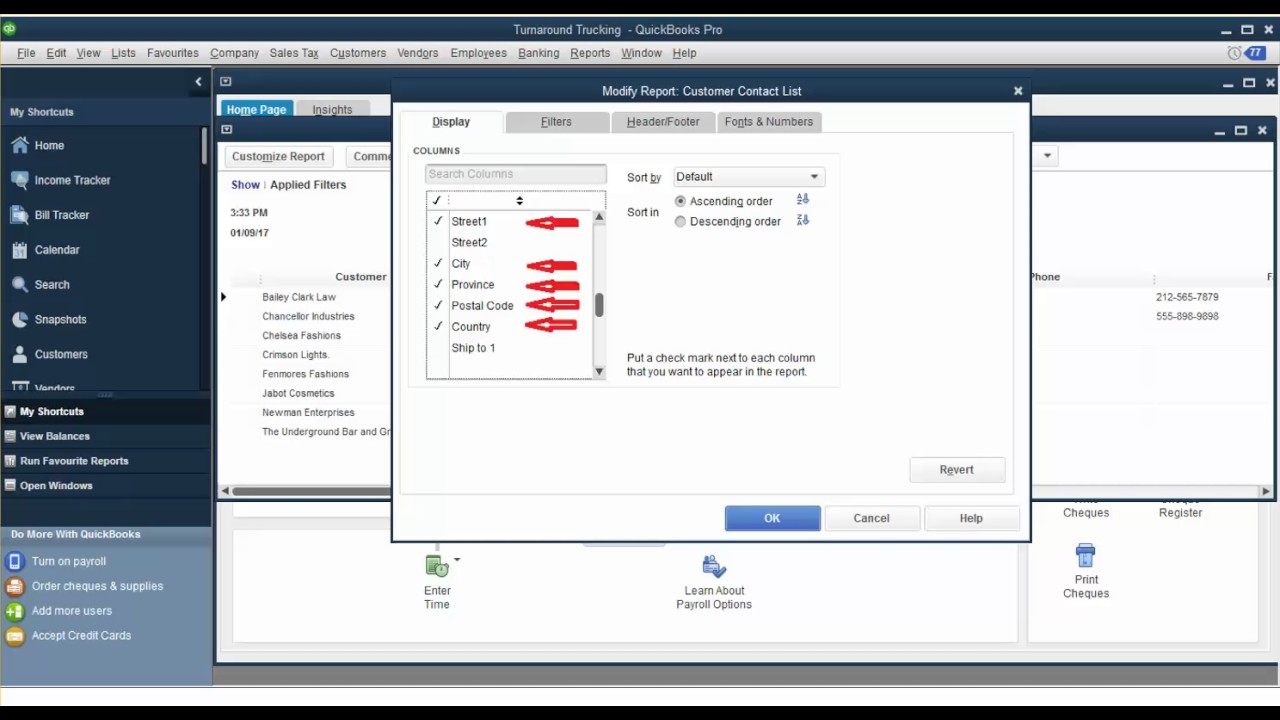Select Ascending order radio button
Image resolution: width=1280 pixels, height=720 pixels.
[x=680, y=201]
